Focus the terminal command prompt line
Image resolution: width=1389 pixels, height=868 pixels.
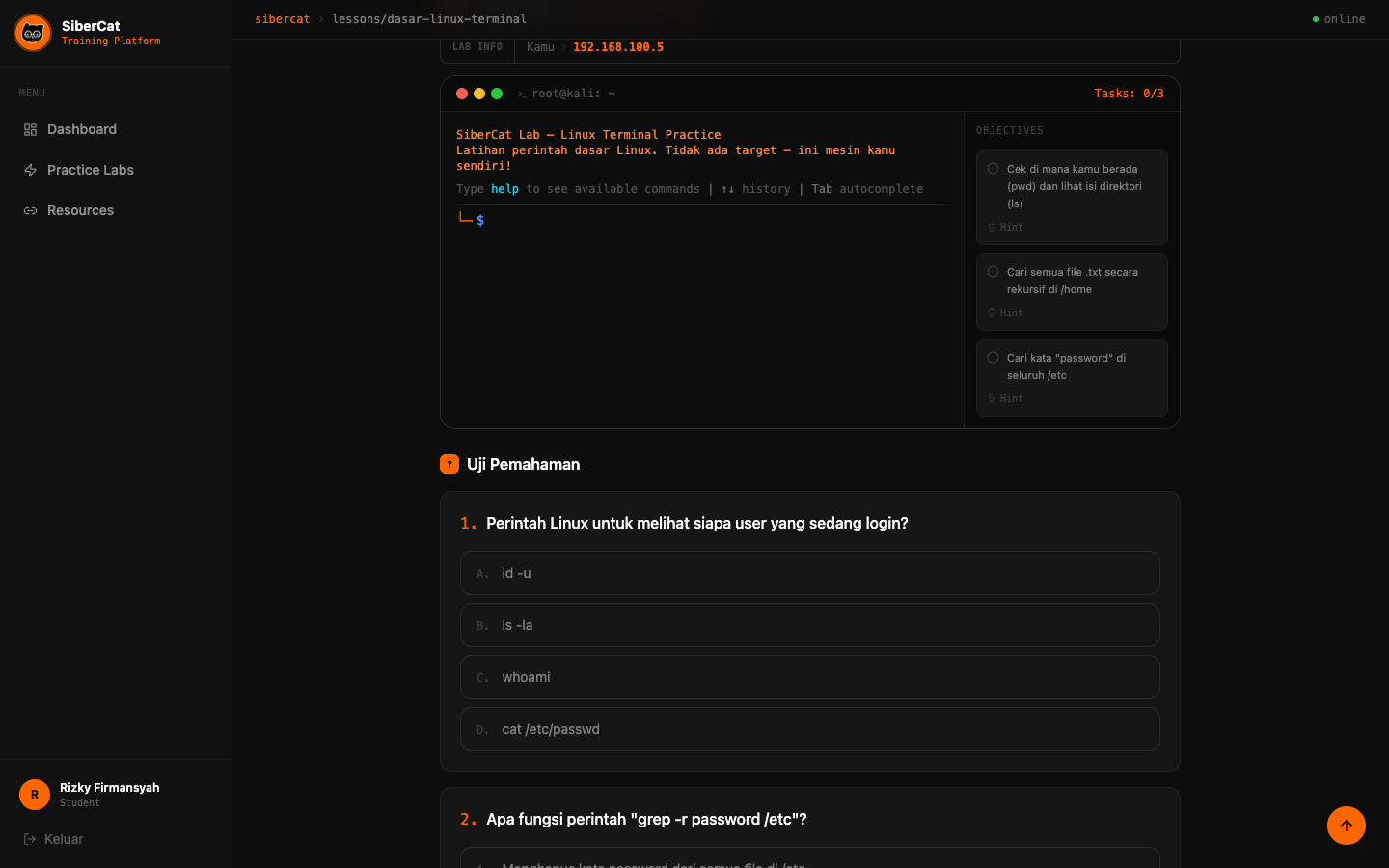point(702,220)
